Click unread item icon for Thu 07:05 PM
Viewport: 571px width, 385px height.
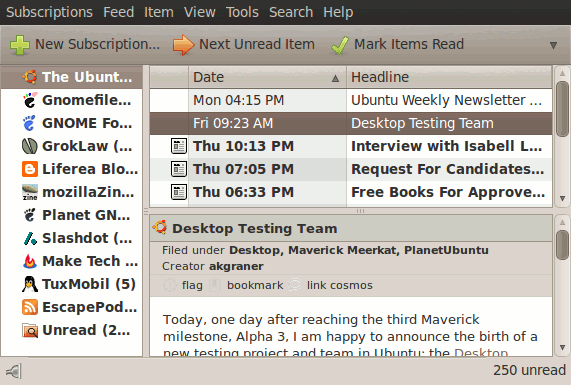tap(179, 169)
